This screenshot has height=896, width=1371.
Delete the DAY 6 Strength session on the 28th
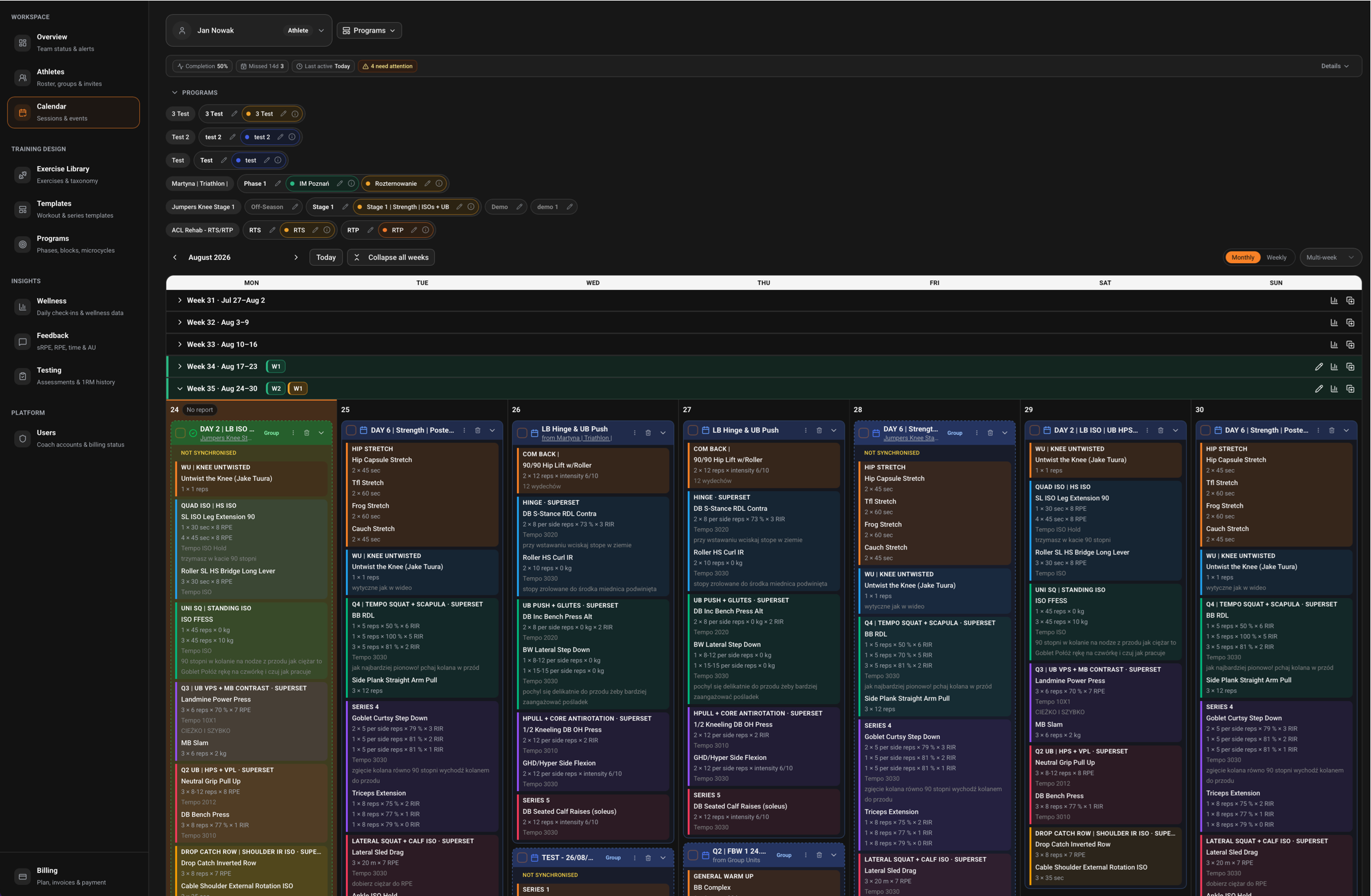990,433
